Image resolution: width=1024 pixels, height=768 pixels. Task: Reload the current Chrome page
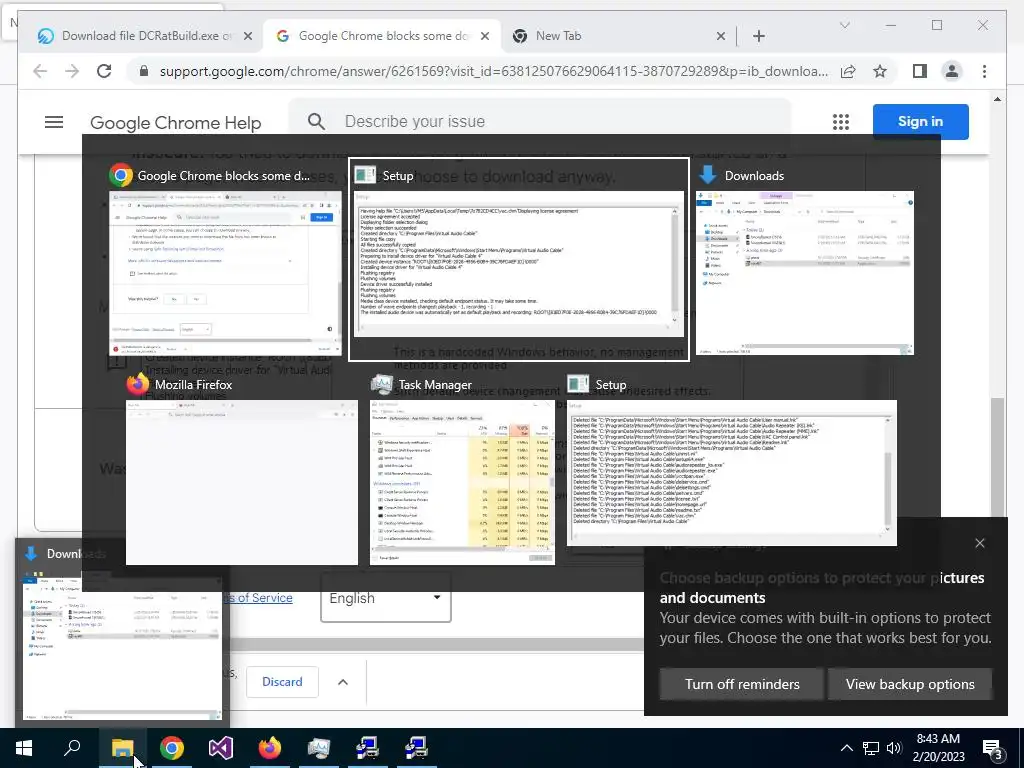[104, 71]
